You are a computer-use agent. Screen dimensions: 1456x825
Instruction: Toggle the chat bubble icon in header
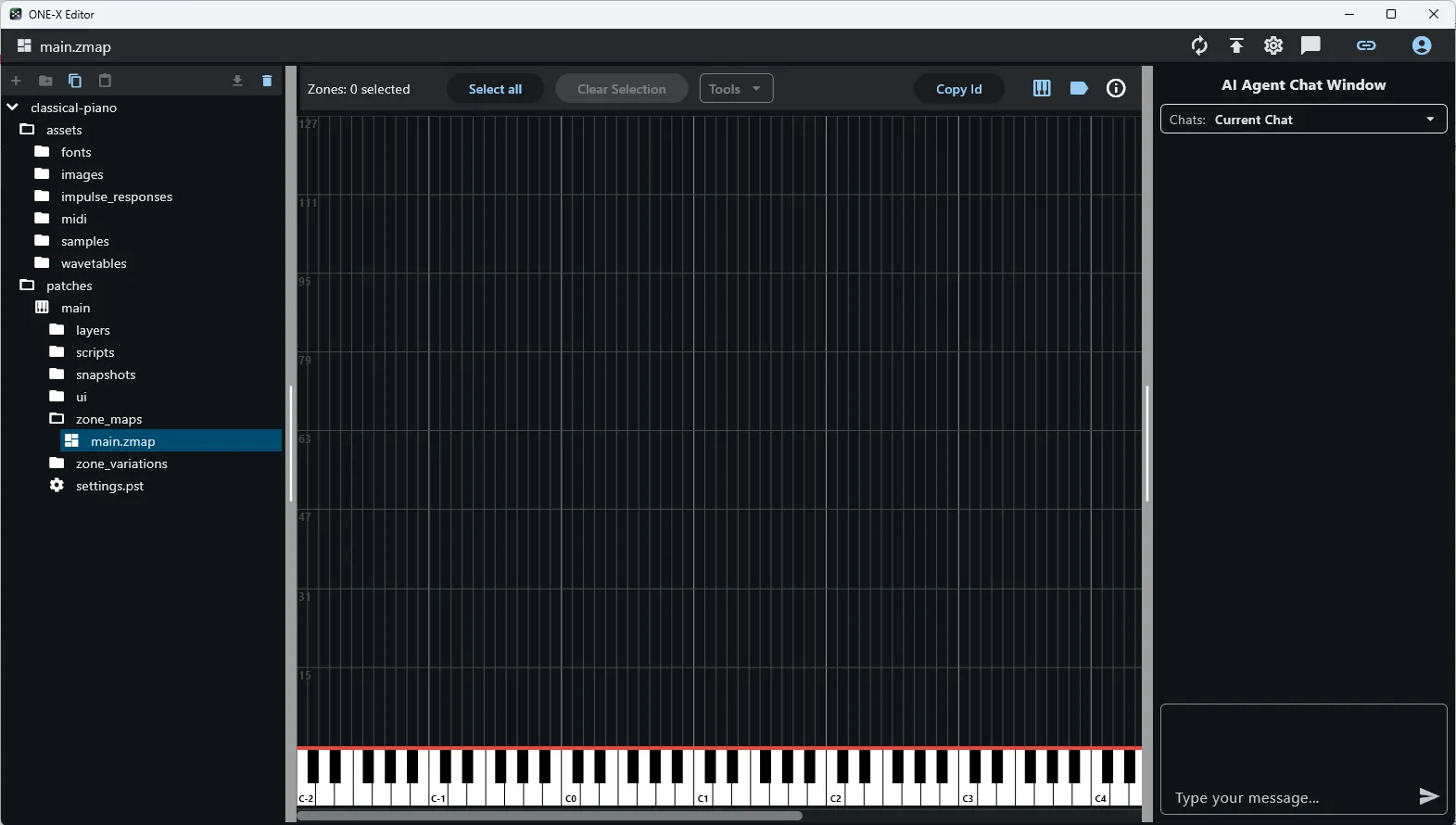click(1310, 45)
